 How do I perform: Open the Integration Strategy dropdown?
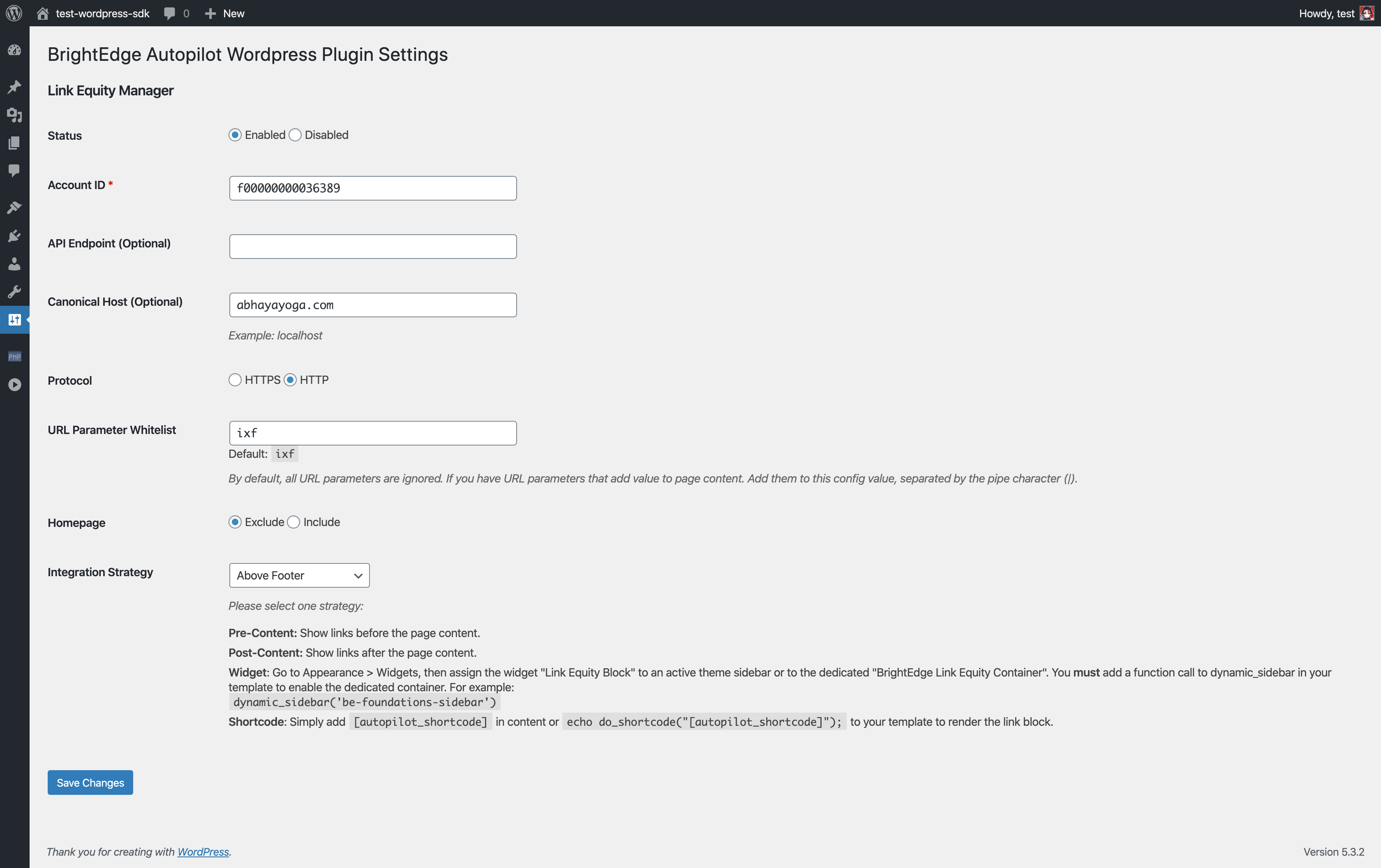(x=299, y=575)
